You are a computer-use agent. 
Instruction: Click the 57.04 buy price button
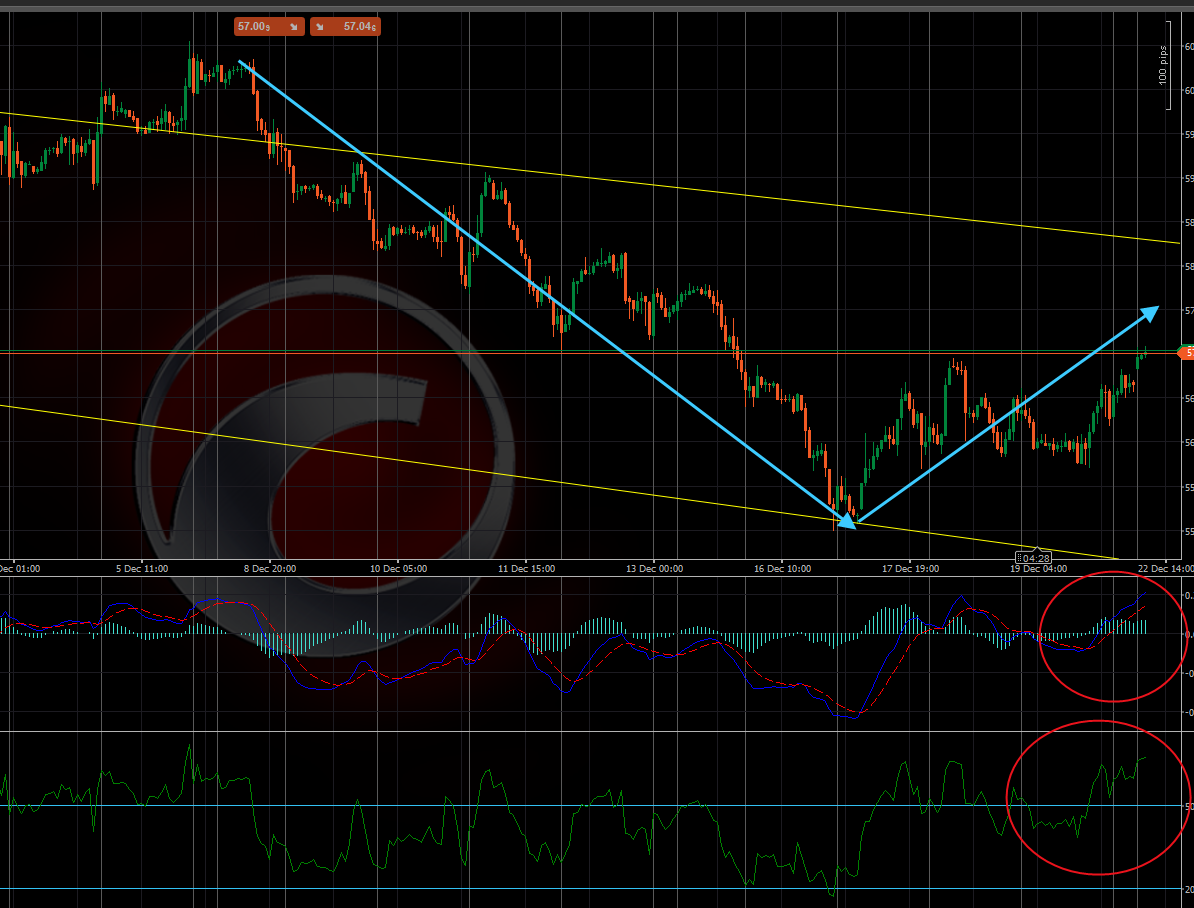[x=345, y=27]
